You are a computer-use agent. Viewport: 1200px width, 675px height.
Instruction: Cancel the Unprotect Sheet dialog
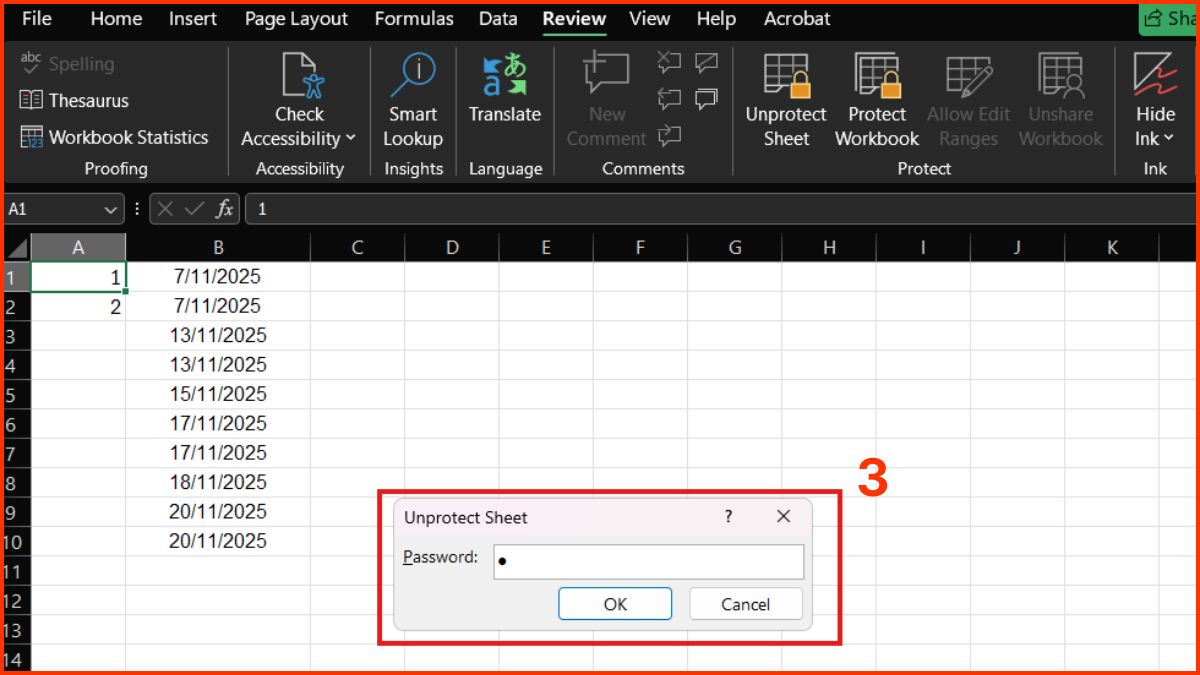(x=745, y=603)
